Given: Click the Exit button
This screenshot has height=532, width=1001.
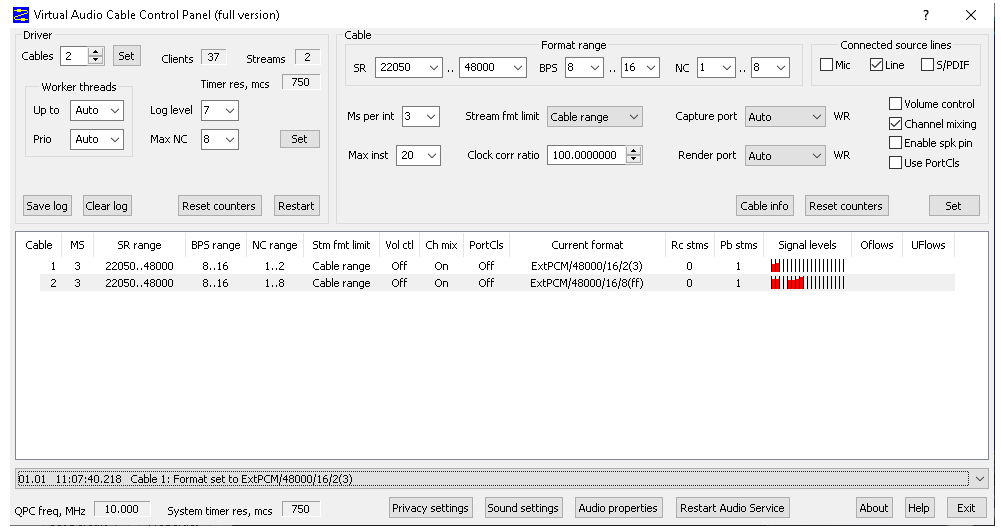Looking at the screenshot, I should tap(966, 508).
